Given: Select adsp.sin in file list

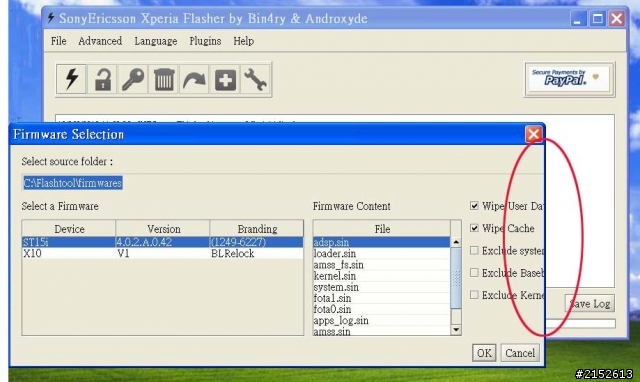Looking at the screenshot, I should tap(382, 242).
